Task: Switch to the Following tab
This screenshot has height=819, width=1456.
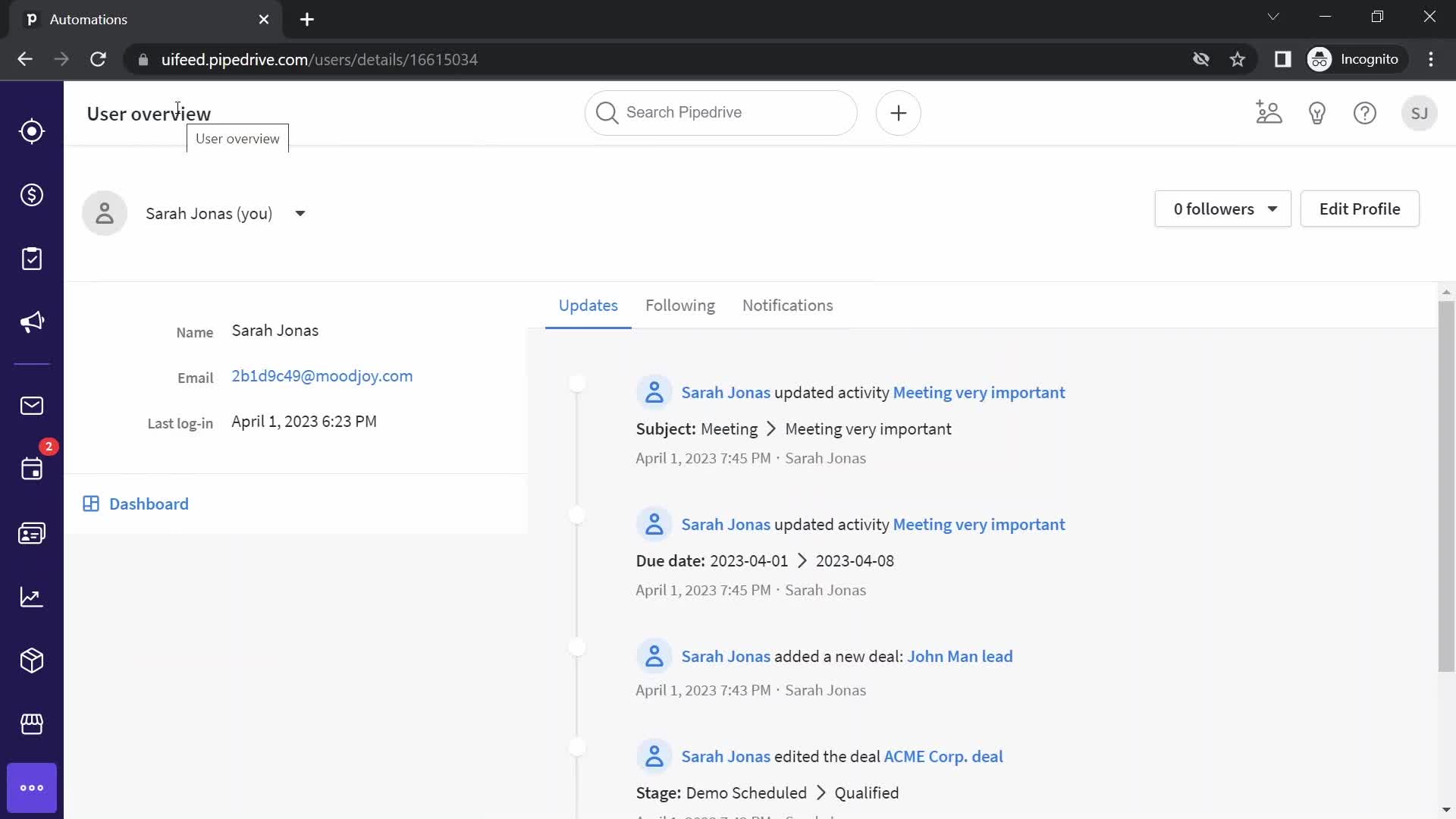Action: pos(680,306)
